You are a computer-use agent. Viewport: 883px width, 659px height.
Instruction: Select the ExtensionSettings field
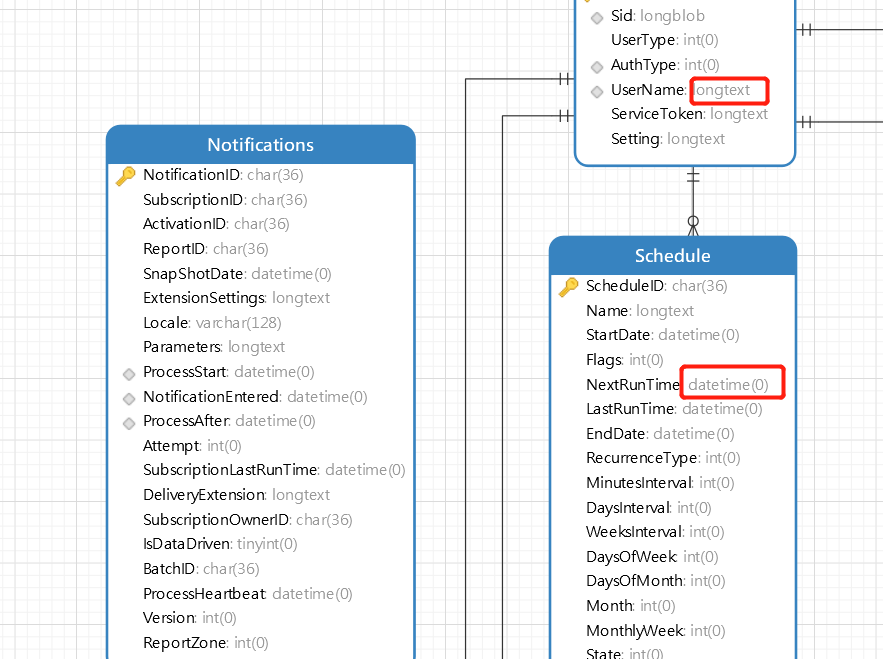click(237, 298)
